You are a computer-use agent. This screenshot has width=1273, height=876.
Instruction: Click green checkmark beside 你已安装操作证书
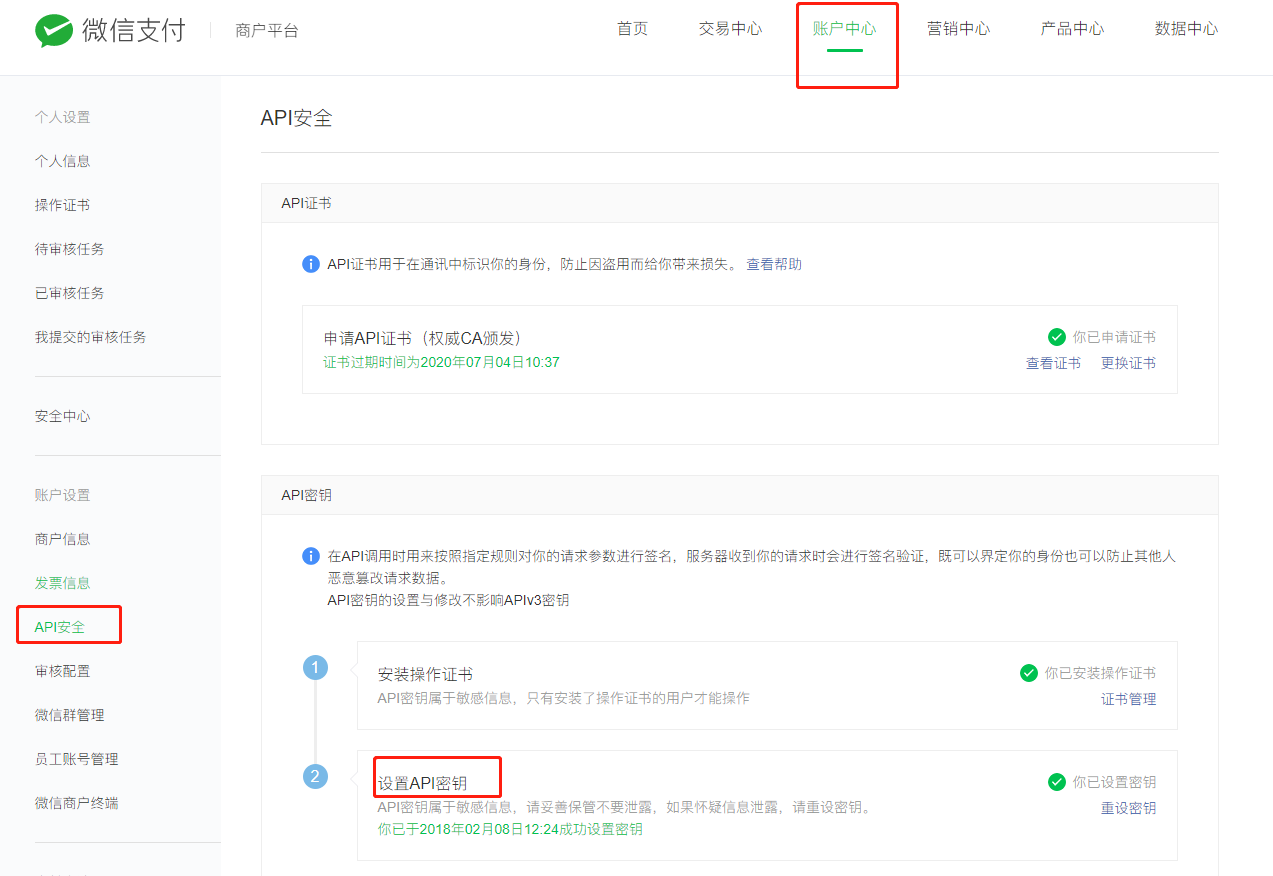tap(1028, 673)
